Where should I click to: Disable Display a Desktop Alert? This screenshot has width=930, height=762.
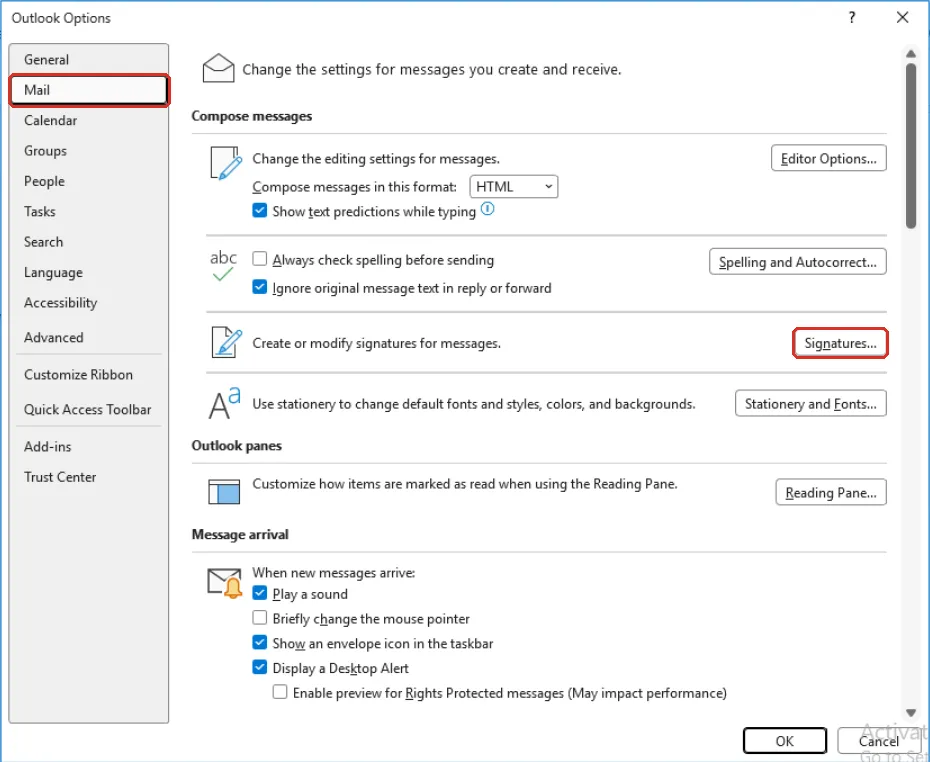point(260,668)
